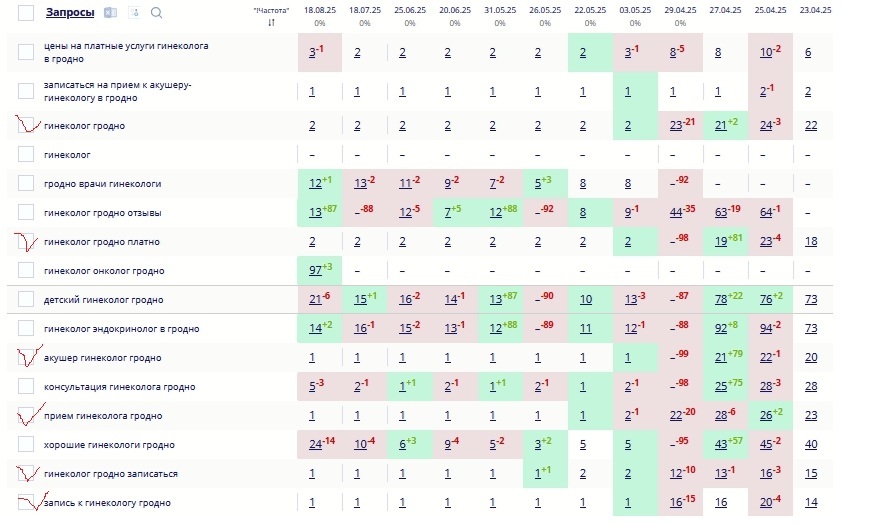Click query text 'хорошие гинекологи гродно'
885x524 pixels.
pyautogui.click(x=109, y=445)
